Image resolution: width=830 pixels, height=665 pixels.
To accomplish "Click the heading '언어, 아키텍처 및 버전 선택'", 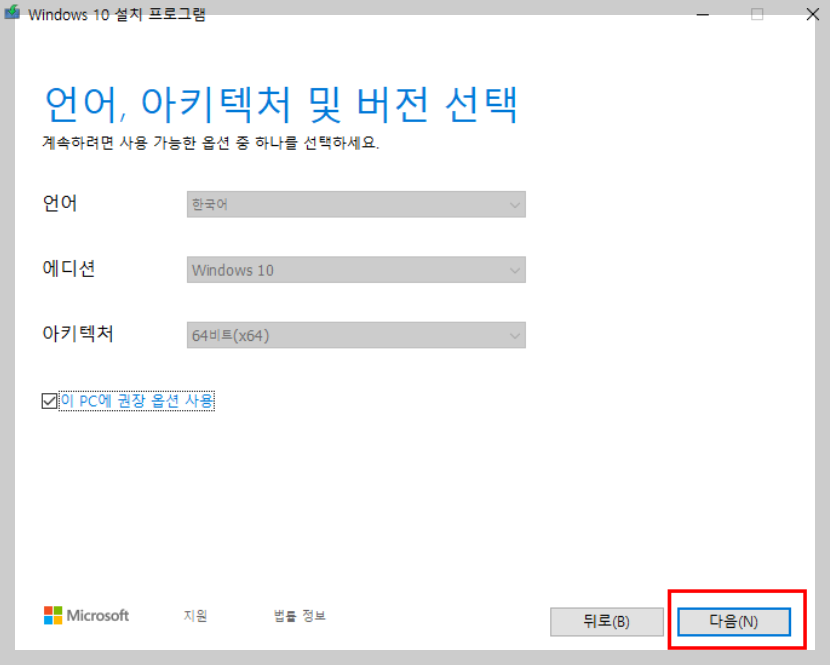I will click(281, 104).
